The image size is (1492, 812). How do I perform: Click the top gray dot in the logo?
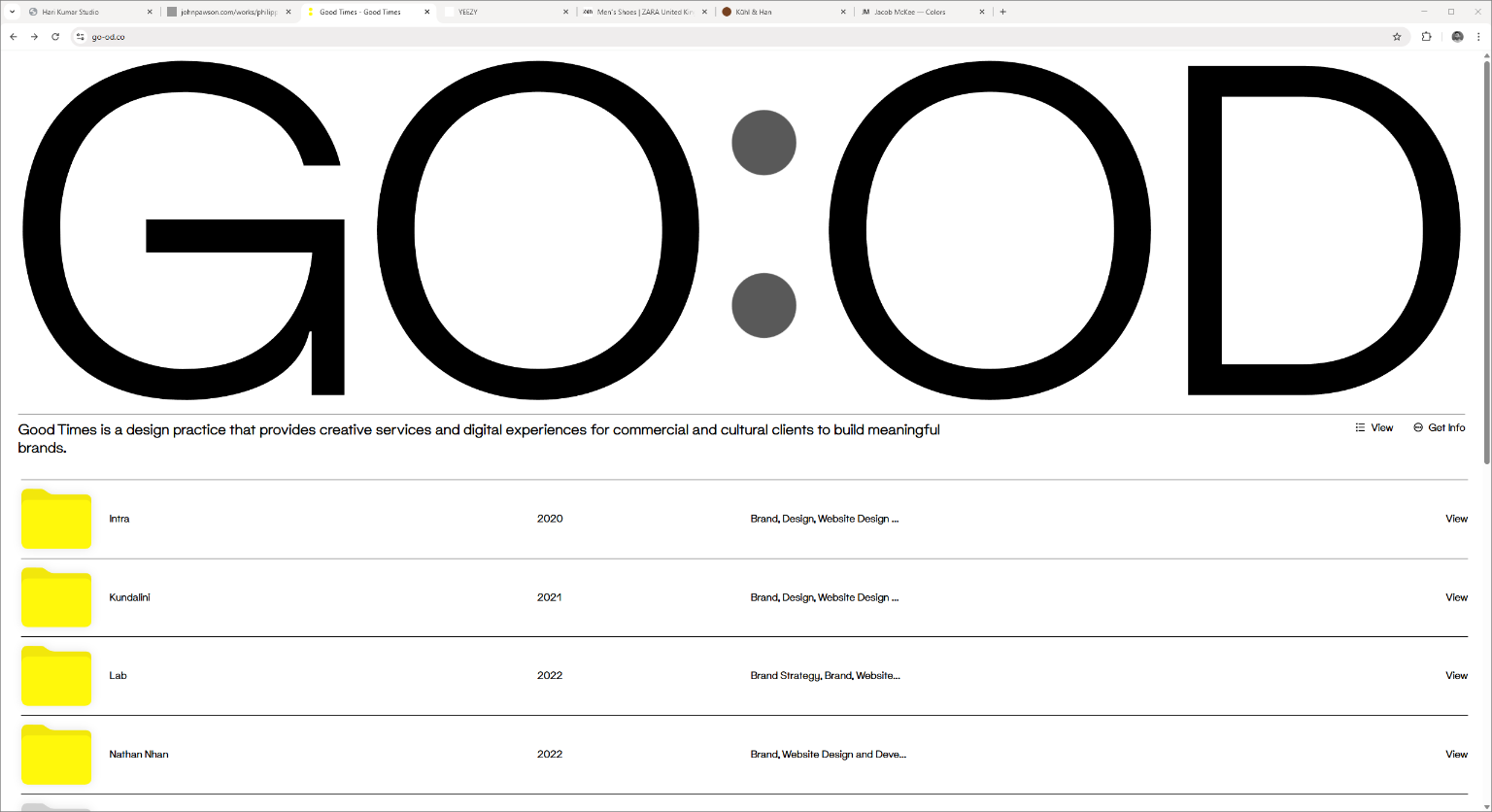coord(763,143)
